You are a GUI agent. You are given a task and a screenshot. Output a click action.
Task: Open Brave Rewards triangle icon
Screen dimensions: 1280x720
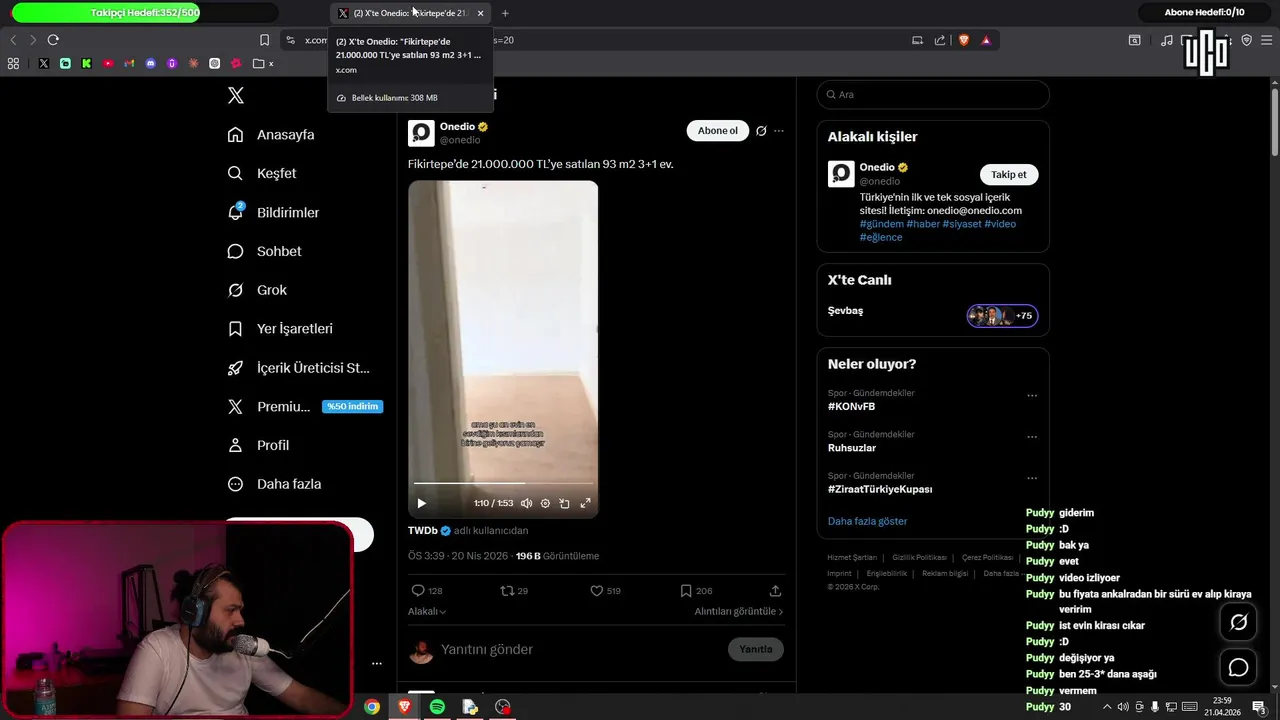986,40
